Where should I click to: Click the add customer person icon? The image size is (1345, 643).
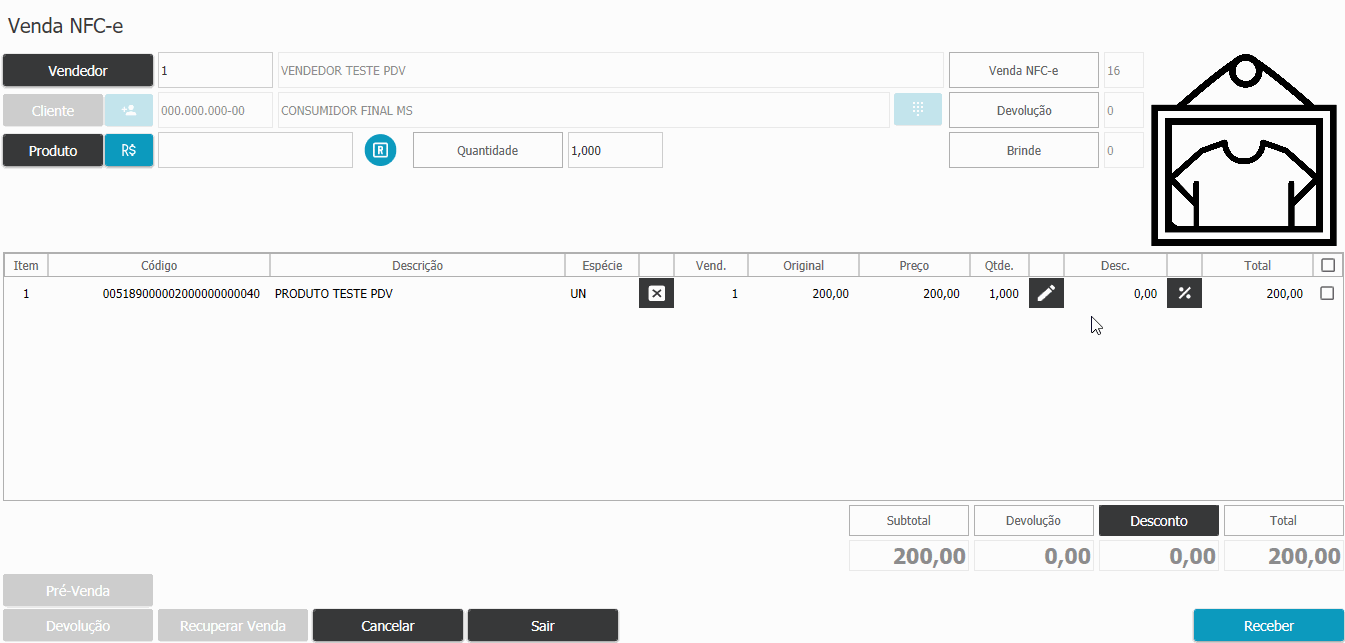[x=129, y=111]
